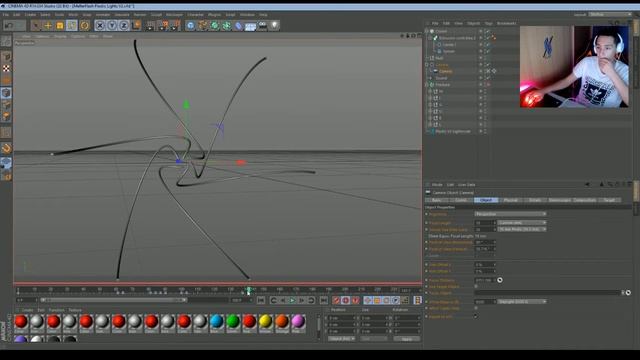Click the go to end playback button
This screenshot has height=360, width=640.
(x=324, y=300)
